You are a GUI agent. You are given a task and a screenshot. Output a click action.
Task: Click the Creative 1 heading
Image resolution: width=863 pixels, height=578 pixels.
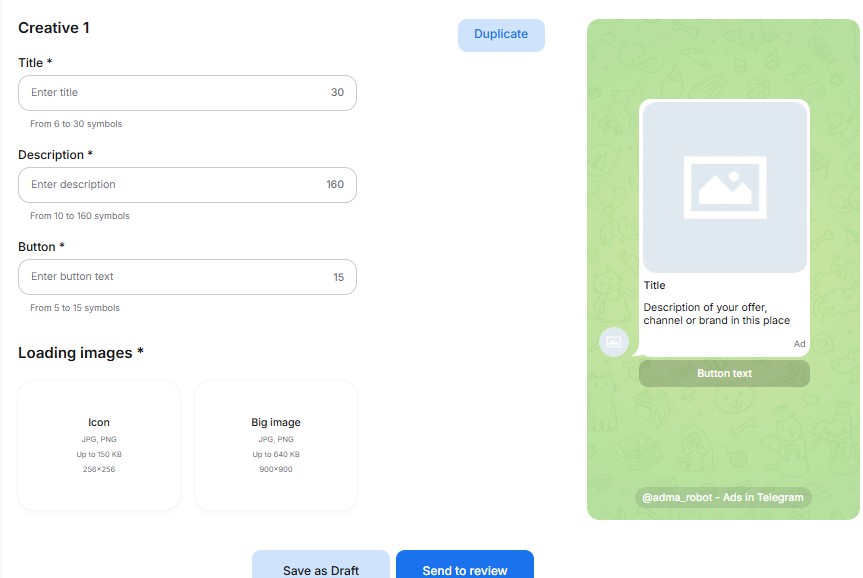[x=54, y=28]
